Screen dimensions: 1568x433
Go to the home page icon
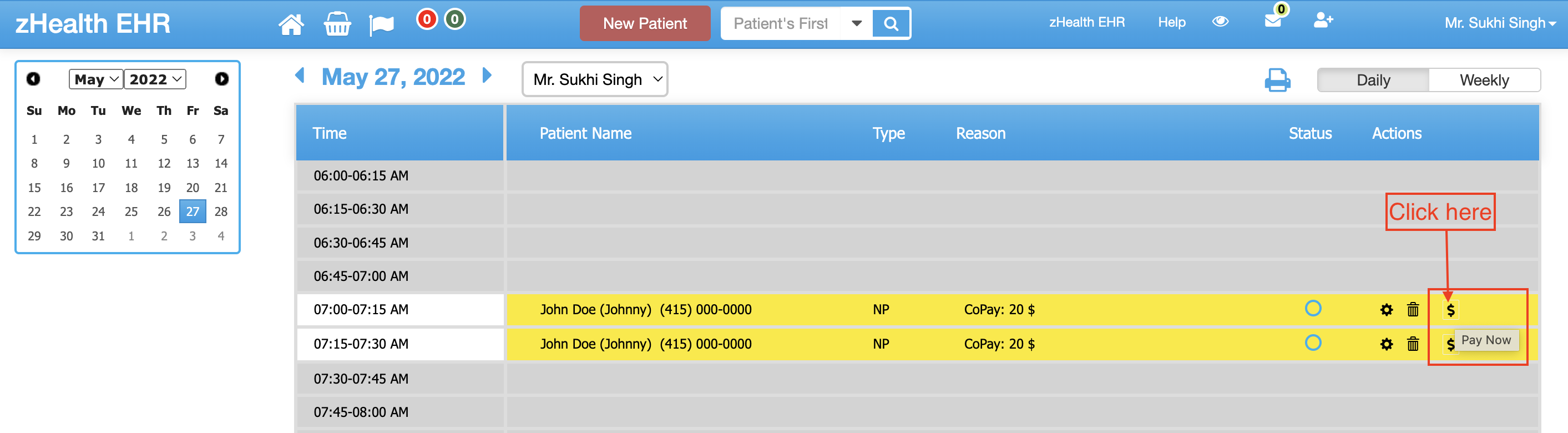coord(291,24)
